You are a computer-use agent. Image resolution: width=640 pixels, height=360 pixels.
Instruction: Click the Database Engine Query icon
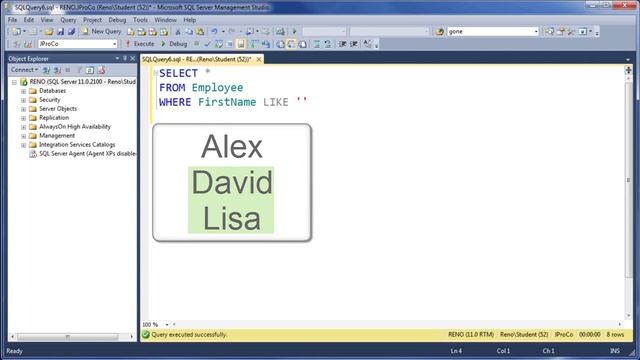(131, 31)
